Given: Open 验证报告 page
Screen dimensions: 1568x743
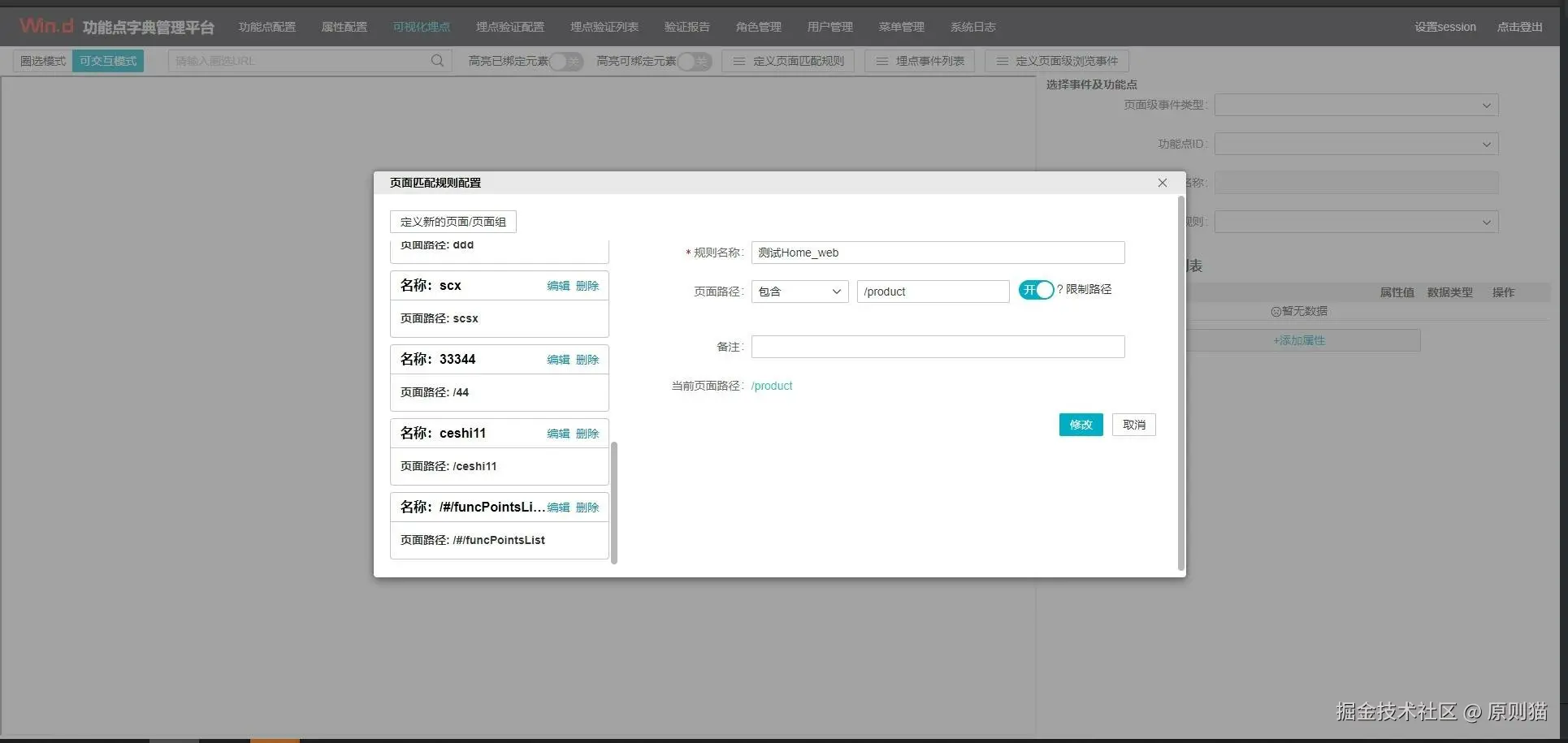Looking at the screenshot, I should [687, 27].
